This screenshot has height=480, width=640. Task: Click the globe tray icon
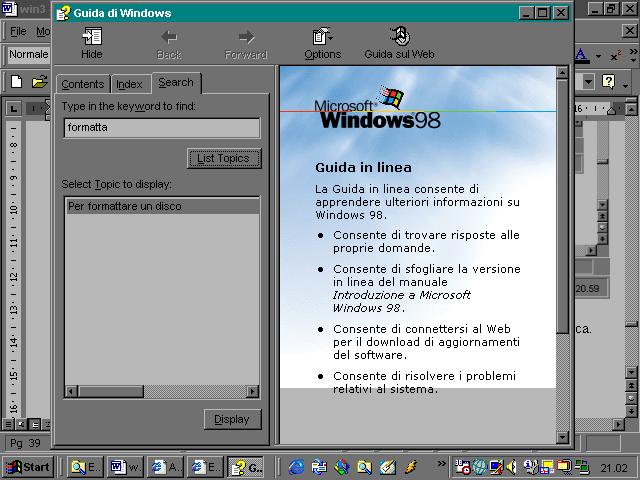(480, 467)
